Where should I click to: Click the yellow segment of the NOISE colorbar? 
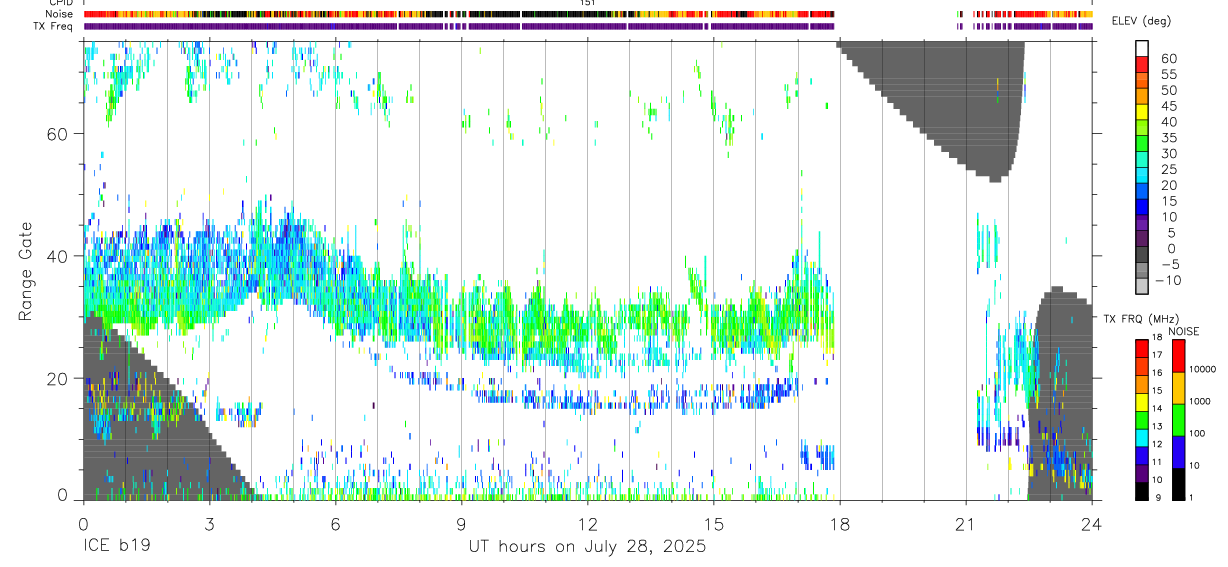click(x=1177, y=388)
